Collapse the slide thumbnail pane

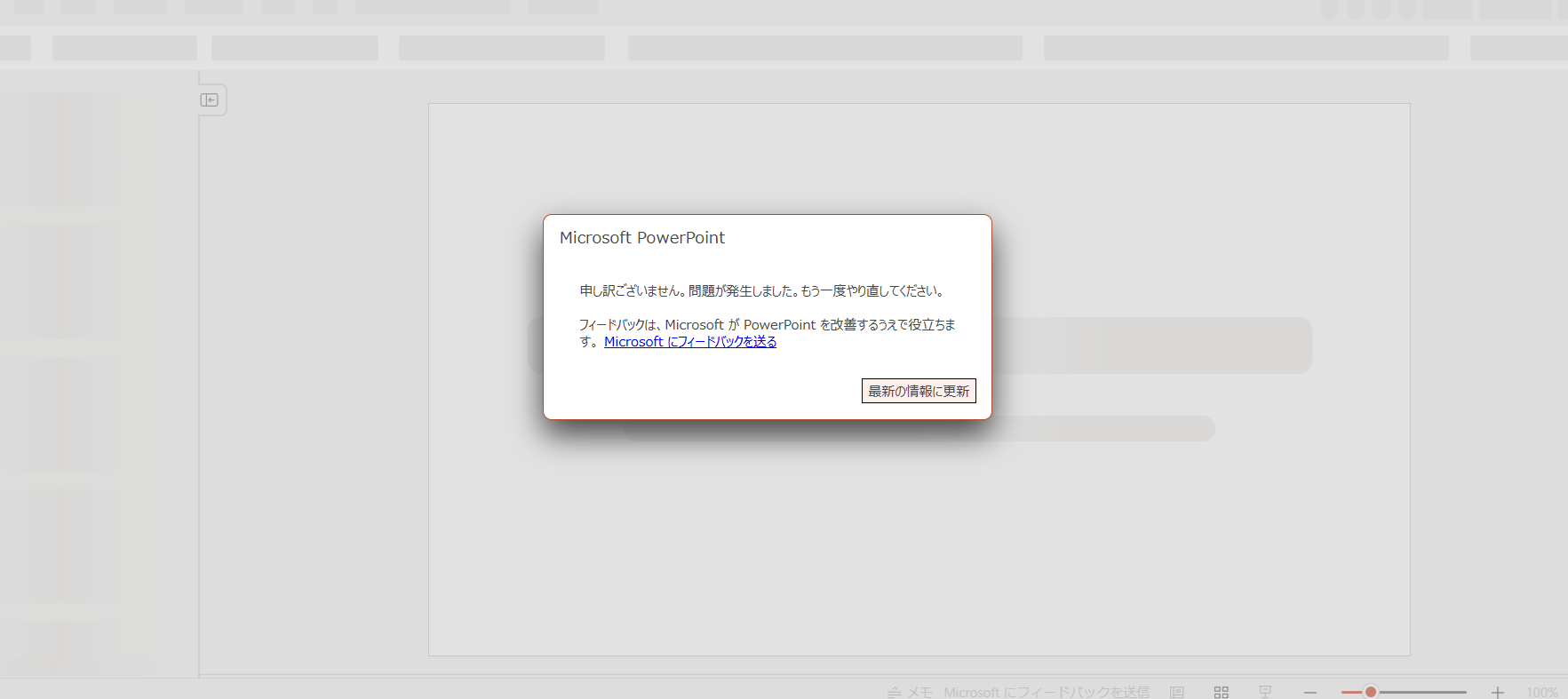pos(210,99)
